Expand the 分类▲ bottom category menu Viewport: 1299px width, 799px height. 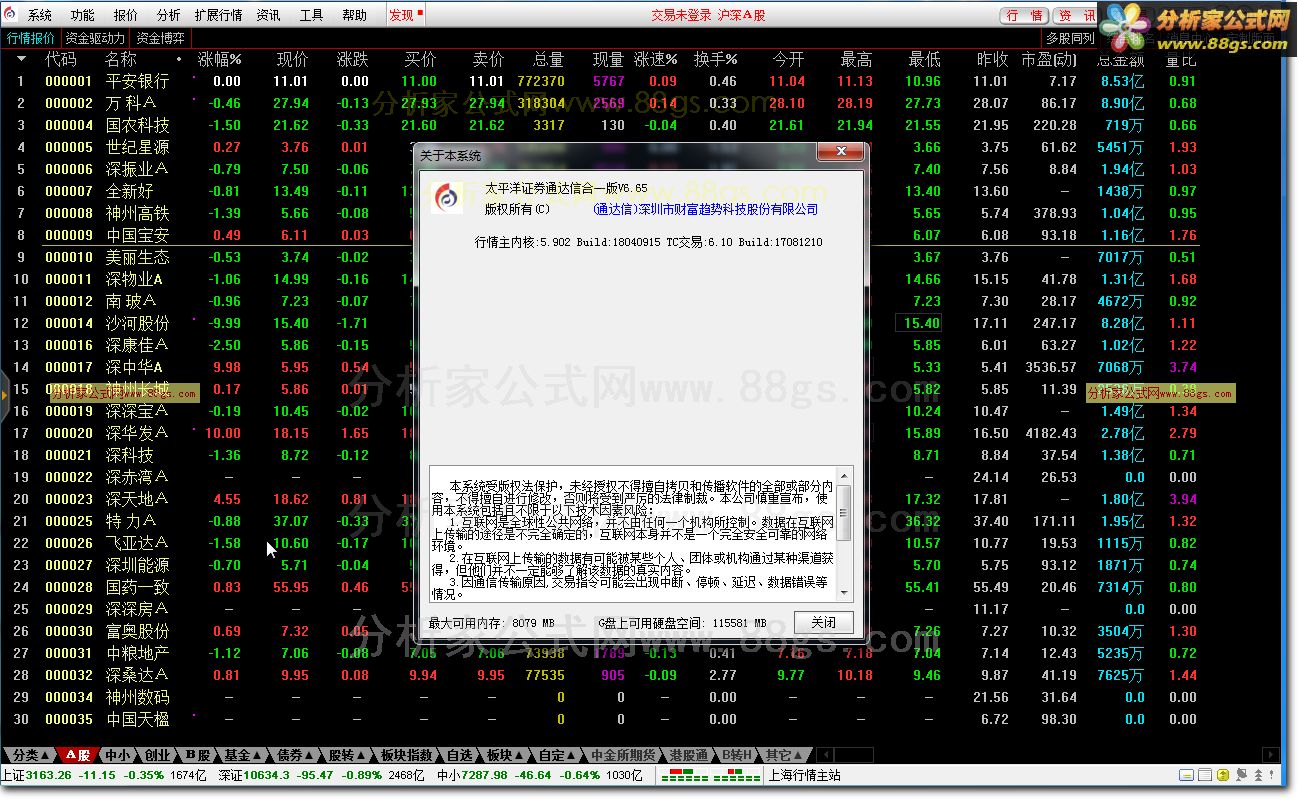30,755
